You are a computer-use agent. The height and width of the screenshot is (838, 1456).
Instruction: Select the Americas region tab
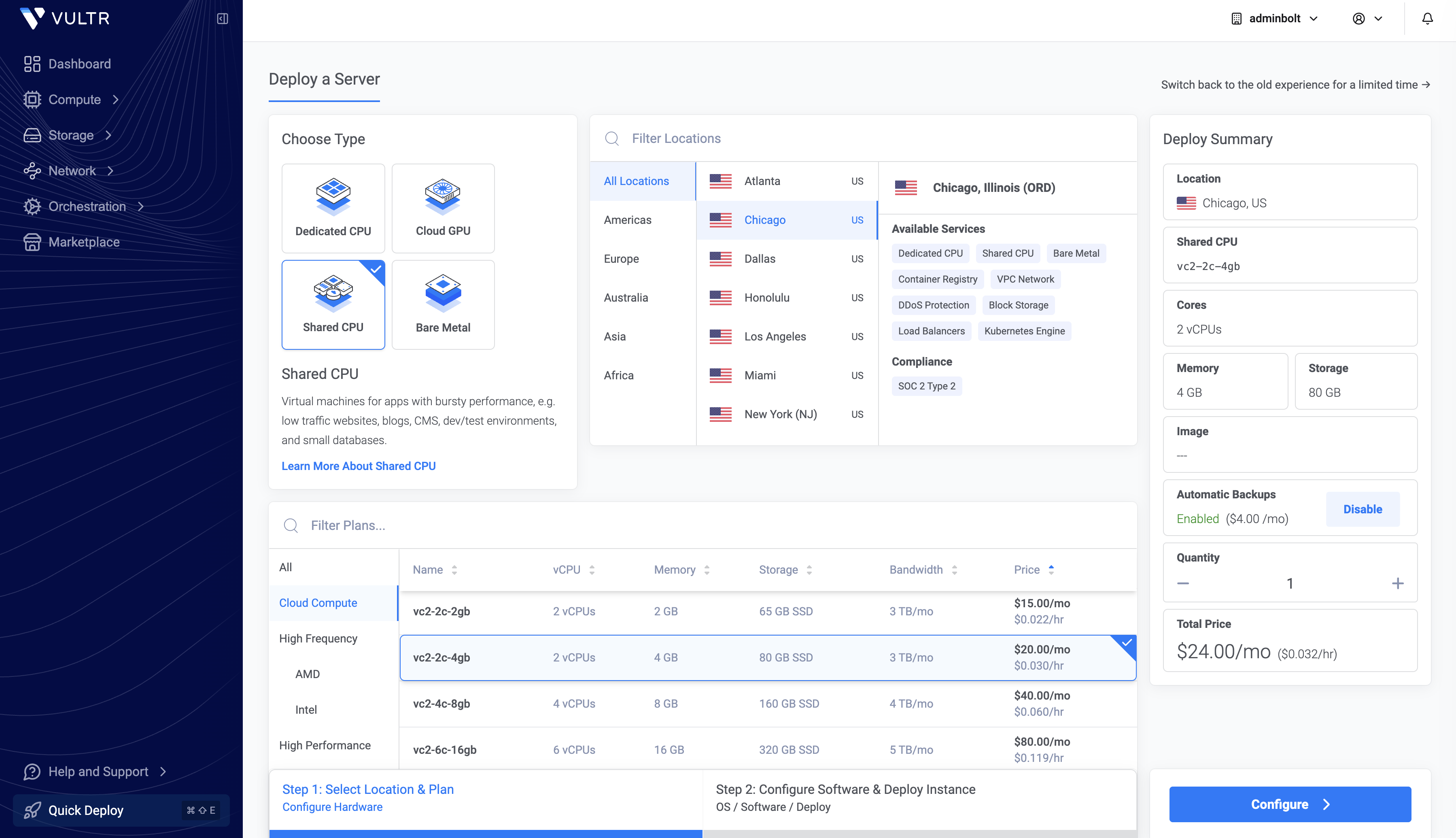pos(643,220)
